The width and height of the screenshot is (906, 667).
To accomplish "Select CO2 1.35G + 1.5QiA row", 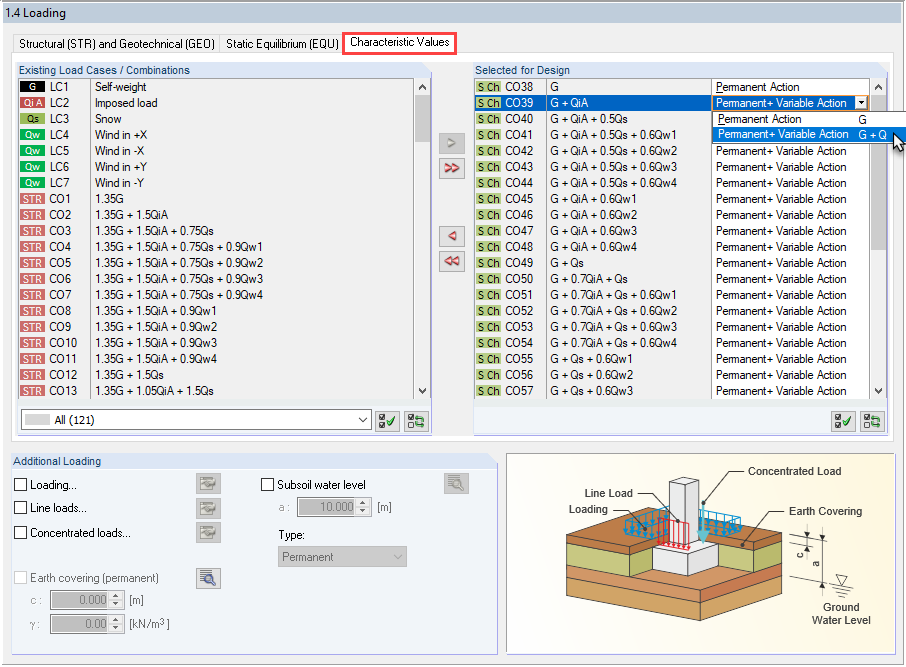I will pos(216,215).
